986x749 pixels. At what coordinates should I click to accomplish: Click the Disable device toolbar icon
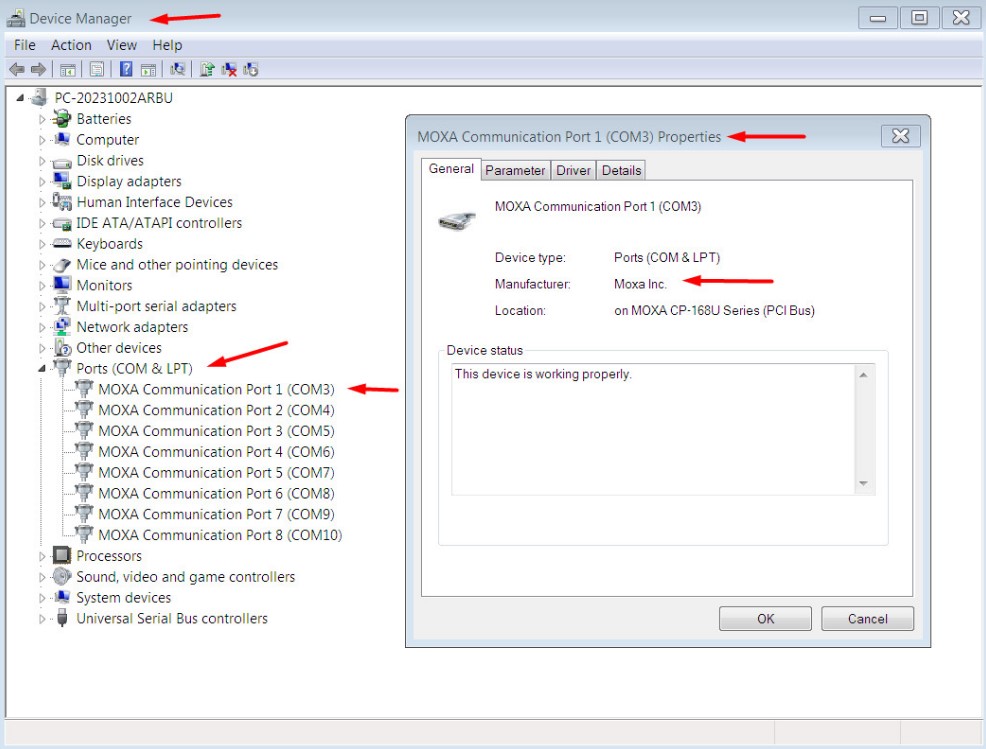[x=251, y=69]
